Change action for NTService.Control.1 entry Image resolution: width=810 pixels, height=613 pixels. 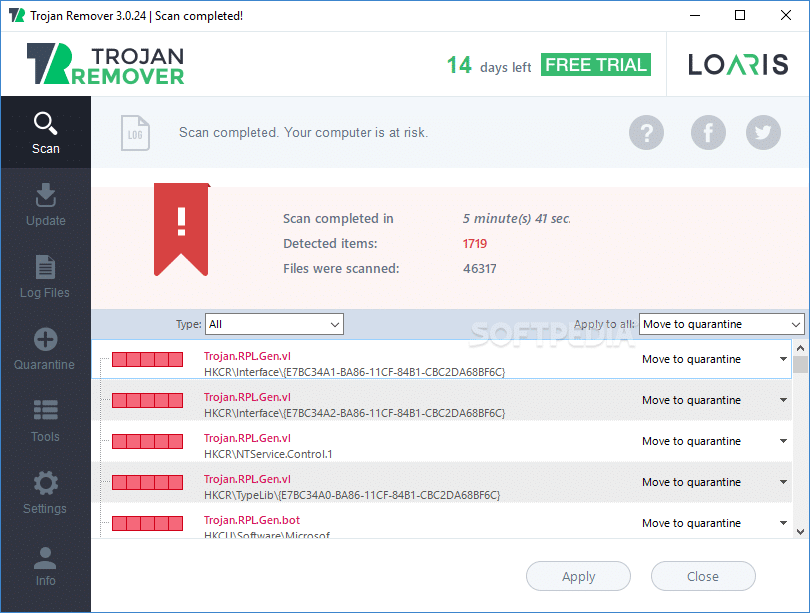click(x=714, y=441)
